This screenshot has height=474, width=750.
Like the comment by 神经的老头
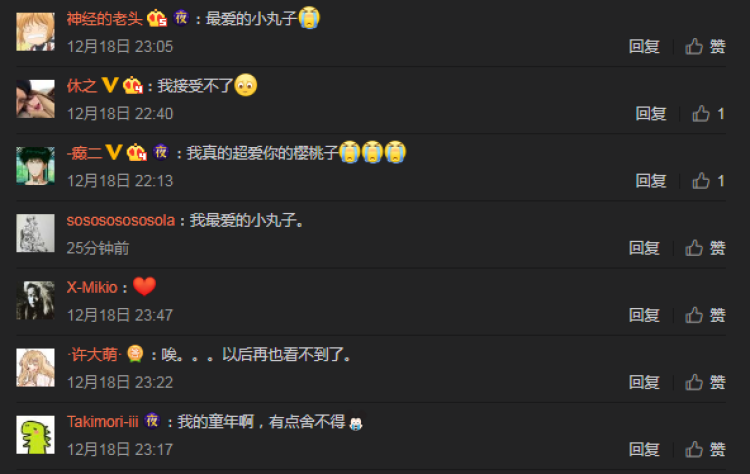point(705,46)
